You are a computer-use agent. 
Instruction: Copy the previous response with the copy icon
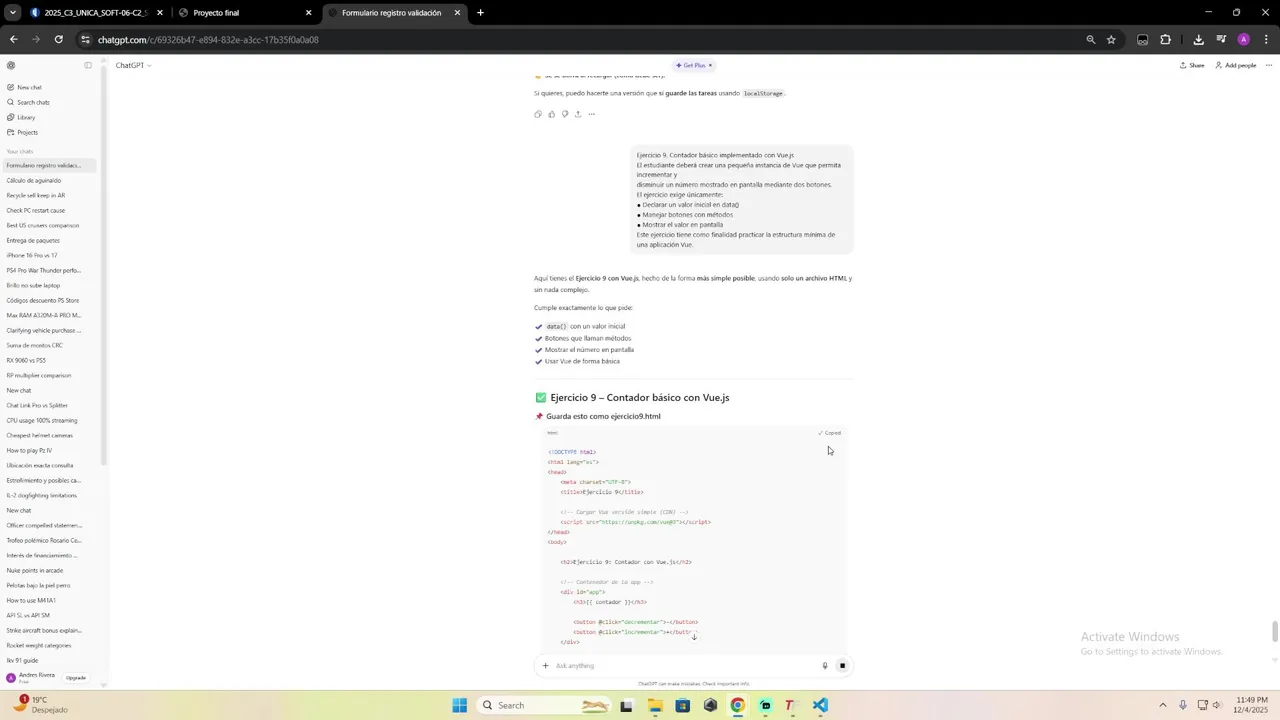538,114
